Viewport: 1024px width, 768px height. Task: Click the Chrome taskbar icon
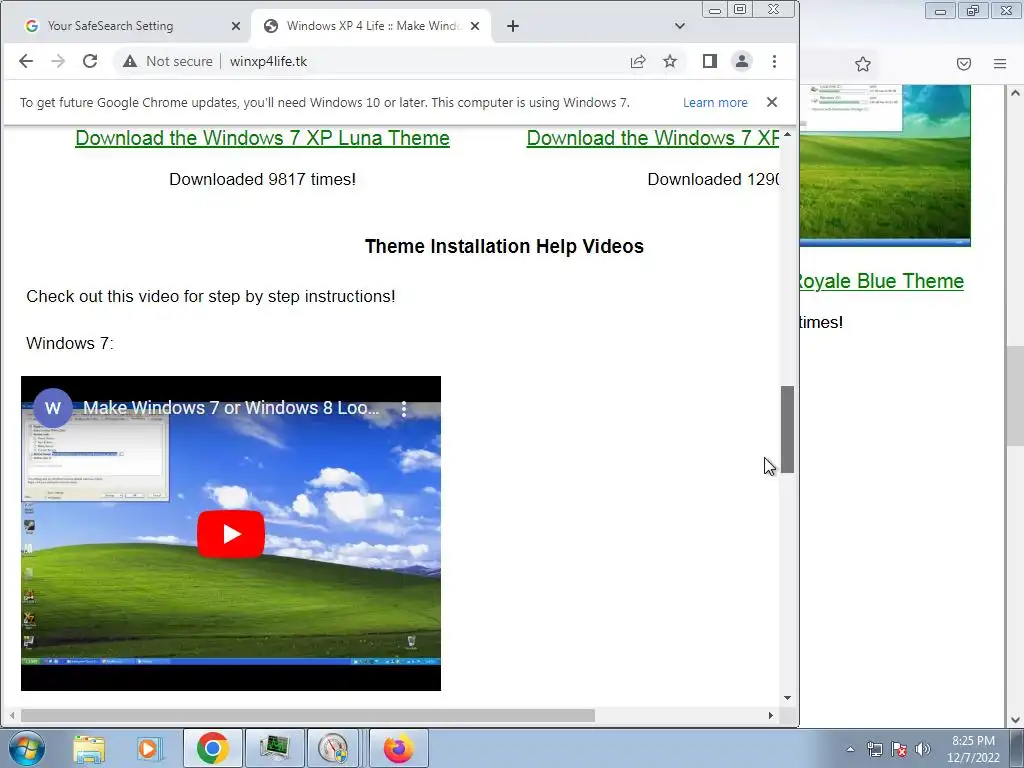click(213, 748)
